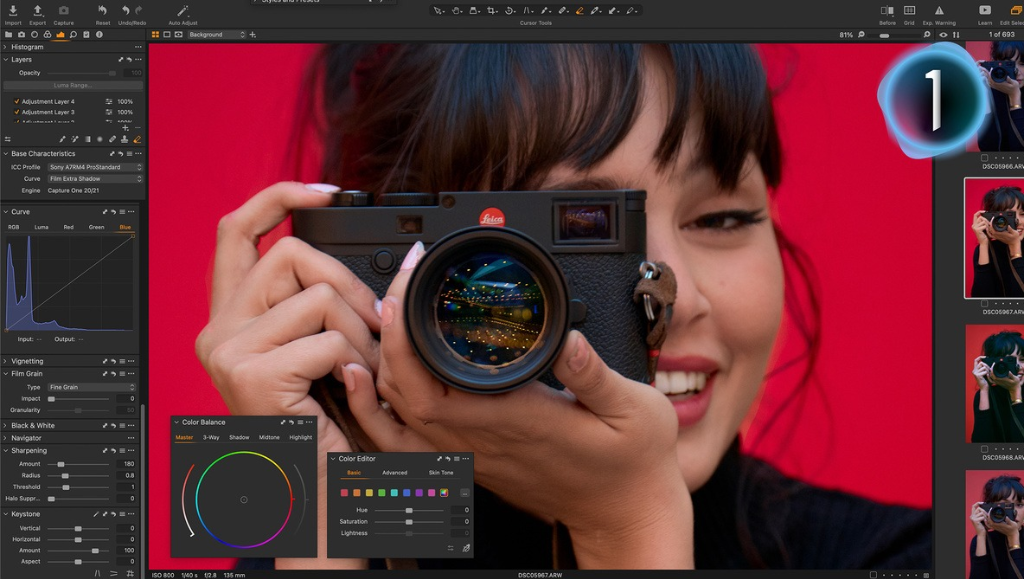Click the Learn icon in the toolbar
1024x579 pixels.
tap(985, 10)
